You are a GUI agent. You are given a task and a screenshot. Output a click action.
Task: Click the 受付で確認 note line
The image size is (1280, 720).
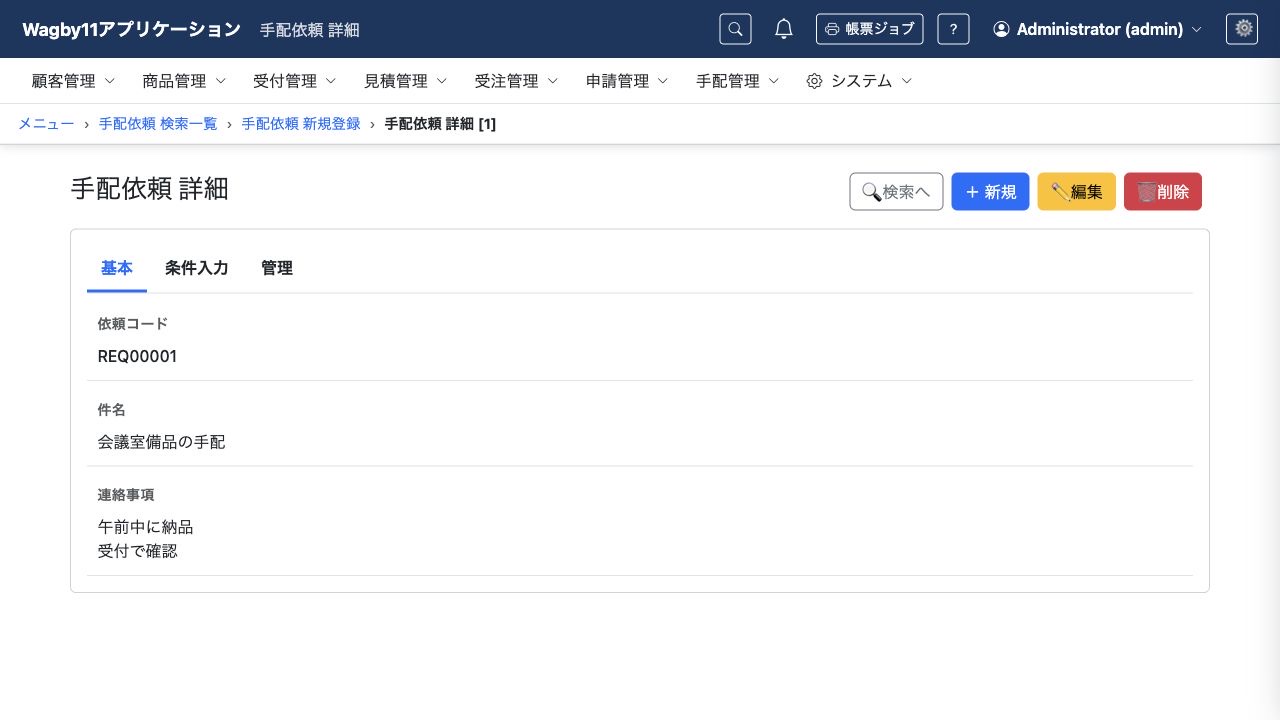coord(137,551)
